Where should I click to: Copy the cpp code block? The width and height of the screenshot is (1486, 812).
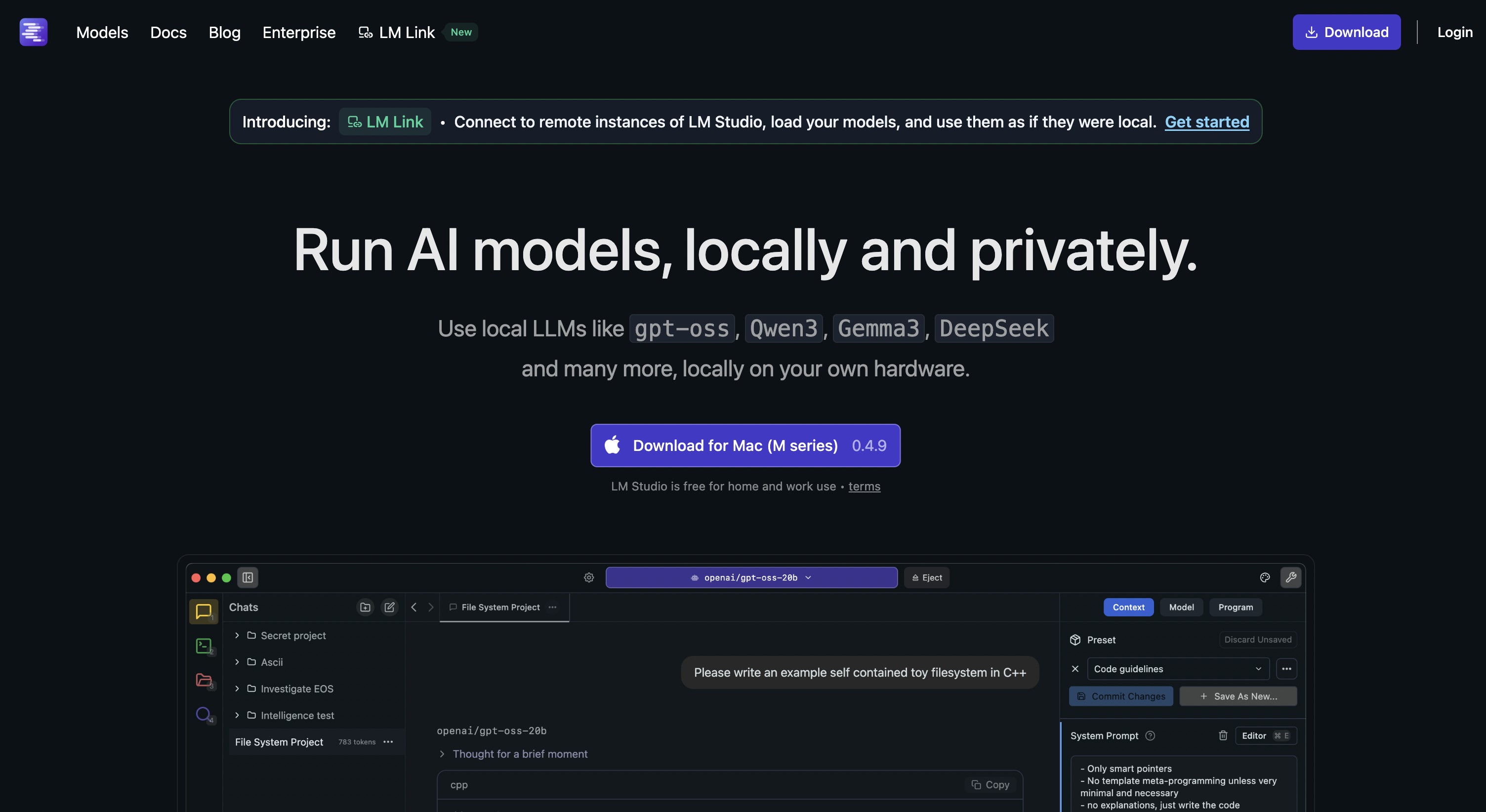pyautogui.click(x=990, y=784)
